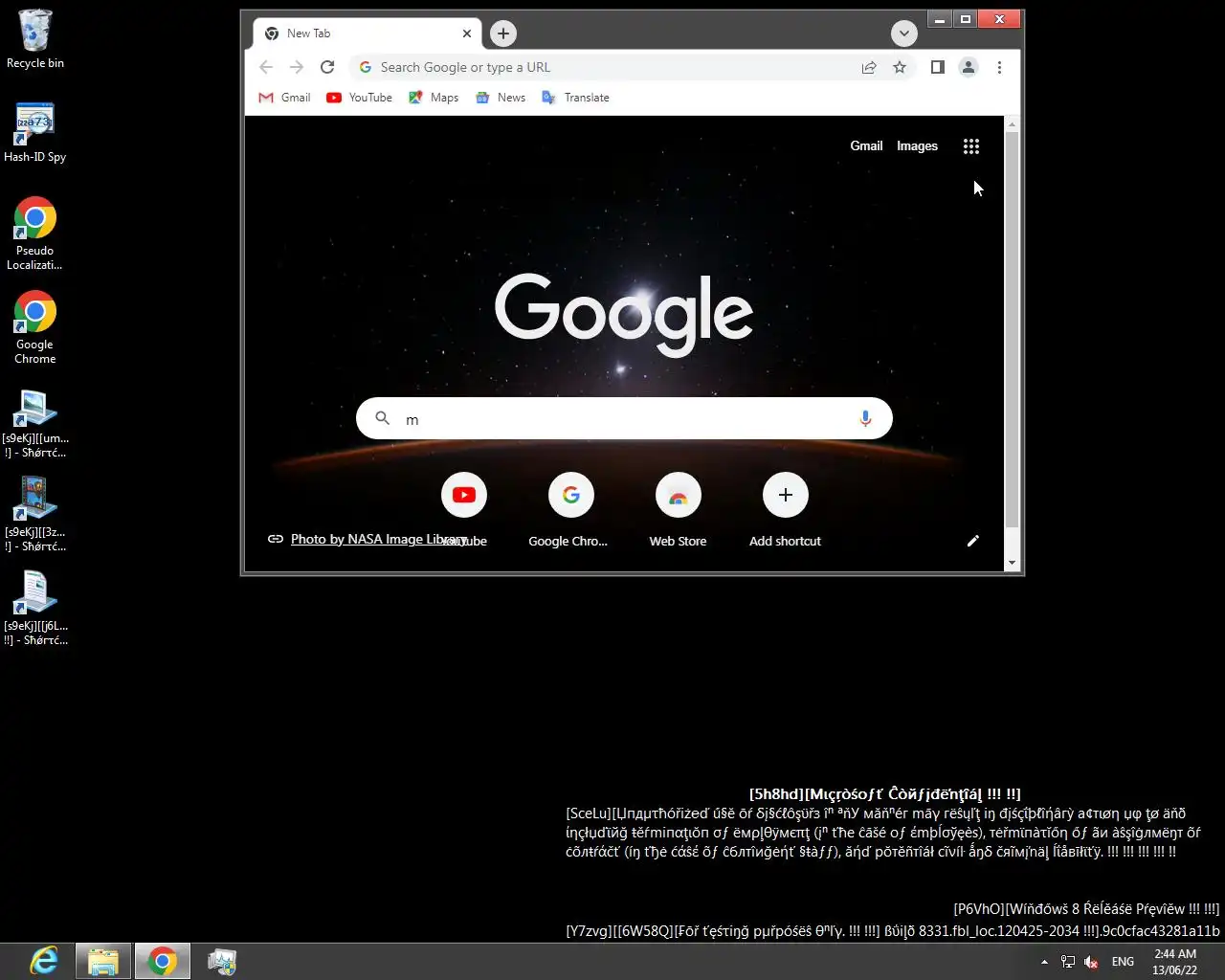The height and width of the screenshot is (980, 1225).
Task: Click the search magnifier icon
Action: (382, 418)
